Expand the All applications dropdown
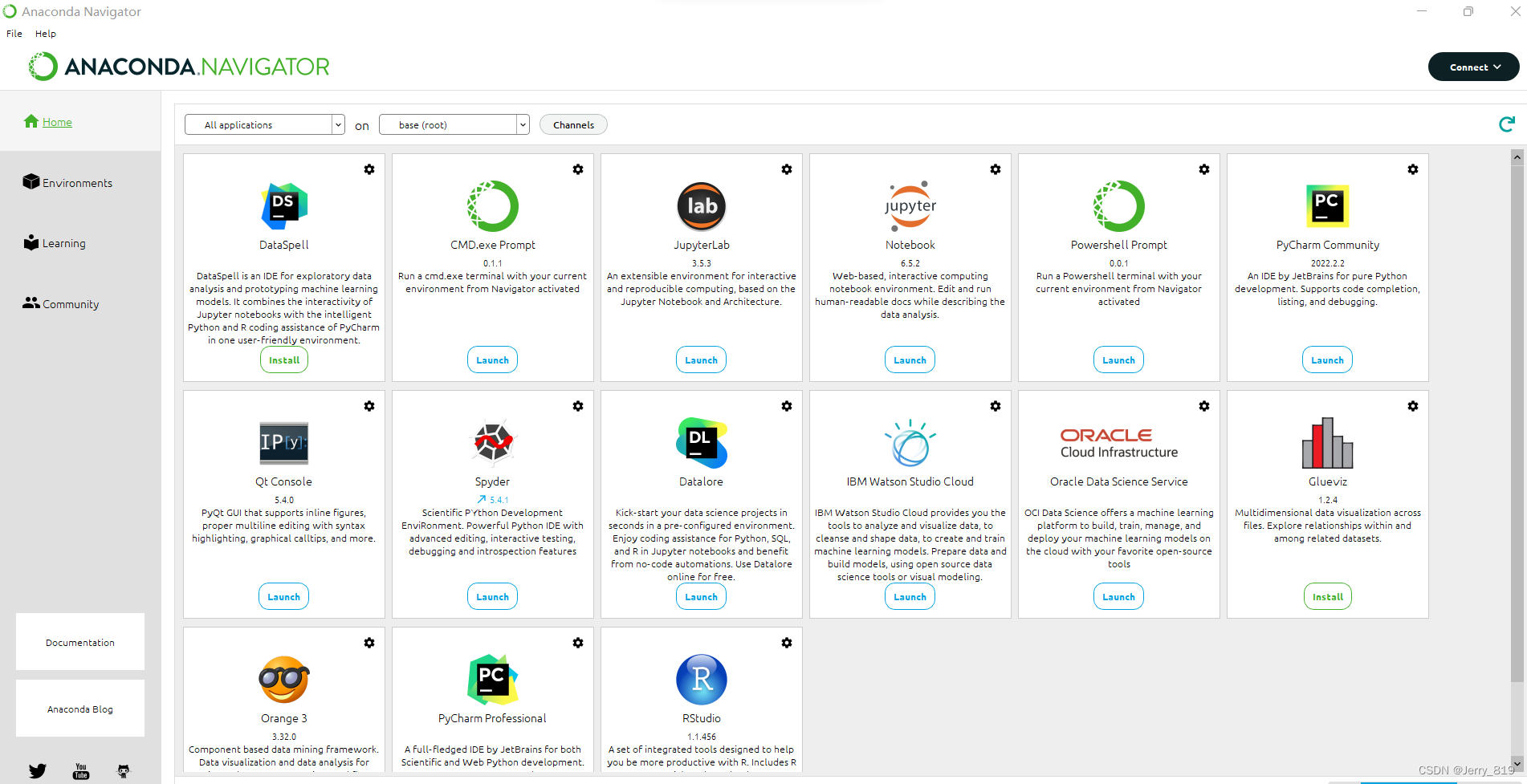 click(x=264, y=124)
